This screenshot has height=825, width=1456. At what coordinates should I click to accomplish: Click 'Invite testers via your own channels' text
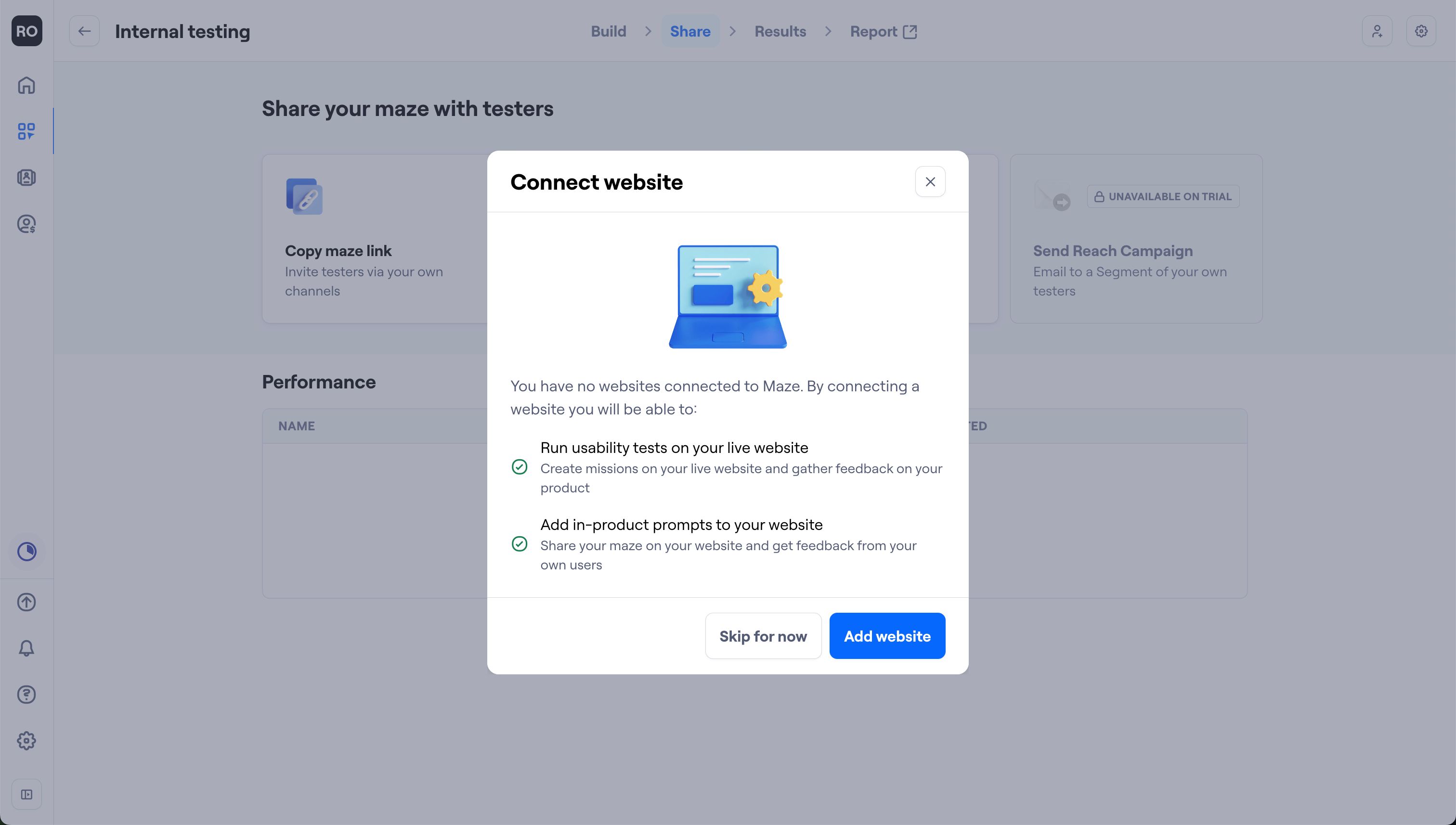point(364,281)
